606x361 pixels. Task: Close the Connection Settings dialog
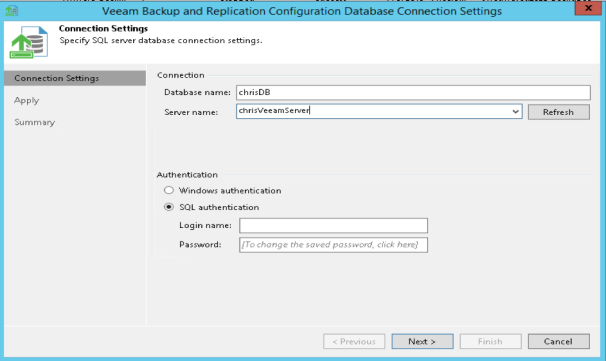[x=588, y=8]
